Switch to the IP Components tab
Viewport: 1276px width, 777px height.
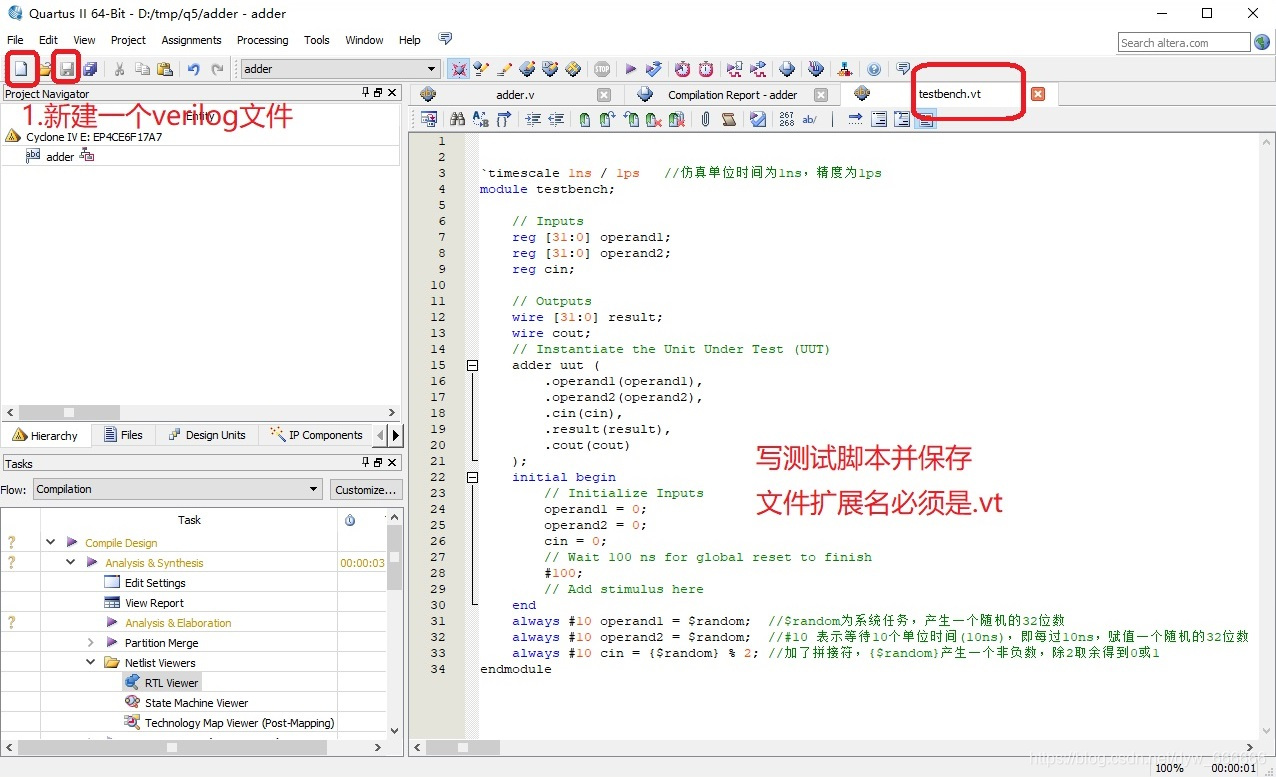(317, 435)
